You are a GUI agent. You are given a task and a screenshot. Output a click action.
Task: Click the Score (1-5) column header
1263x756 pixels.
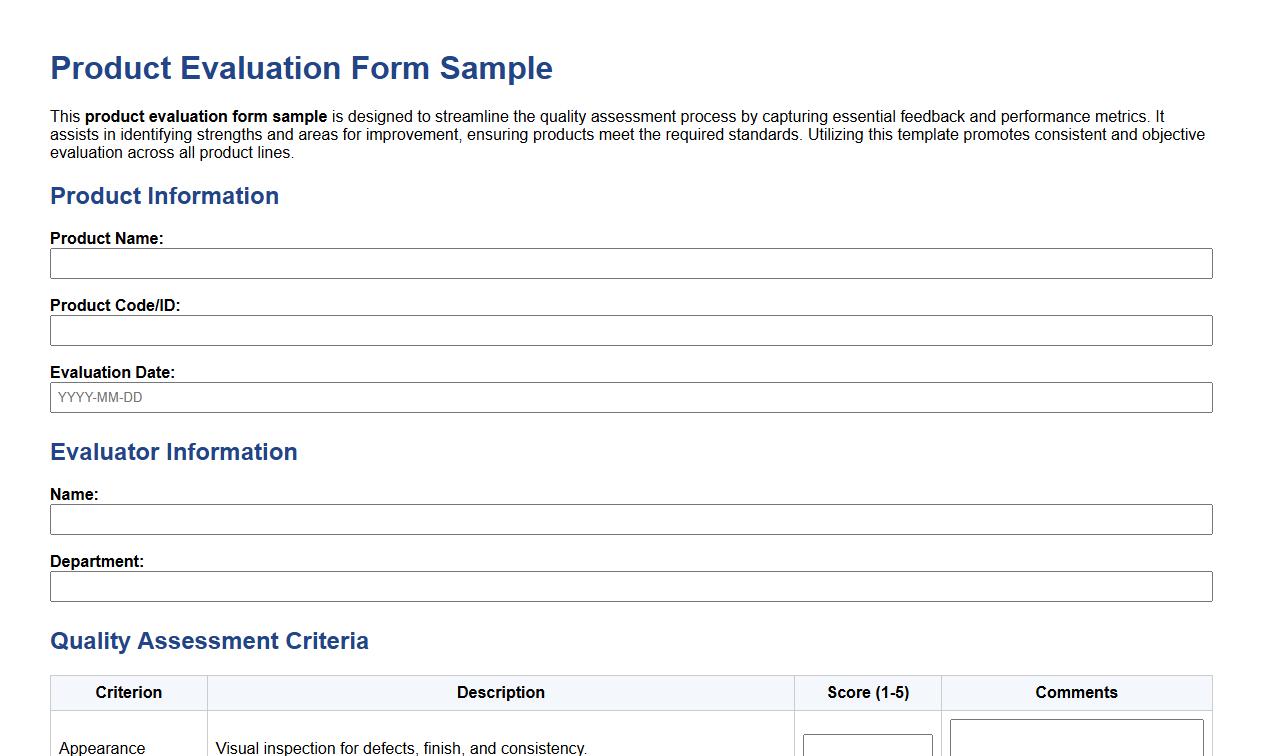866,692
